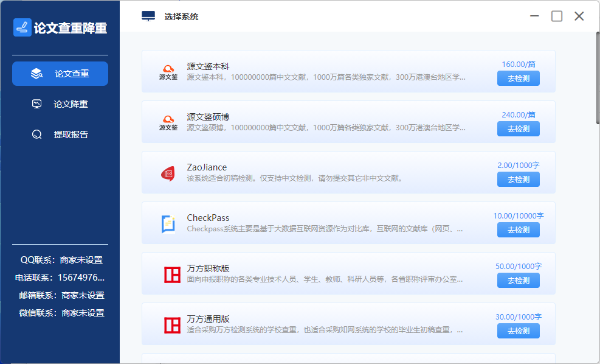
Task: Select the 源文鉴硕博 title text
Action: (x=208, y=117)
